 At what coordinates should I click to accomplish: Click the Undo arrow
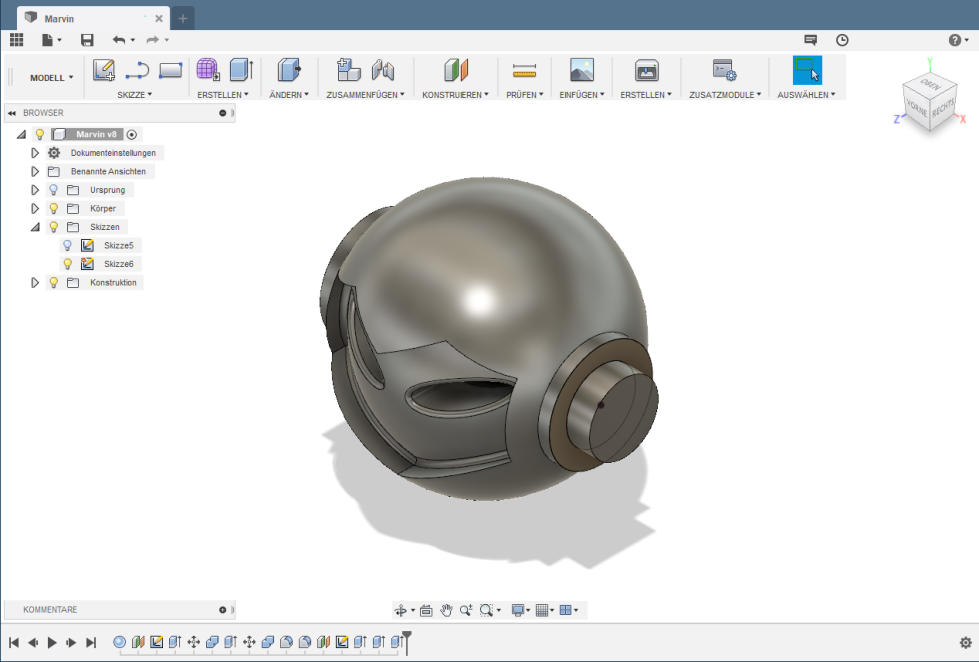pyautogui.click(x=119, y=40)
